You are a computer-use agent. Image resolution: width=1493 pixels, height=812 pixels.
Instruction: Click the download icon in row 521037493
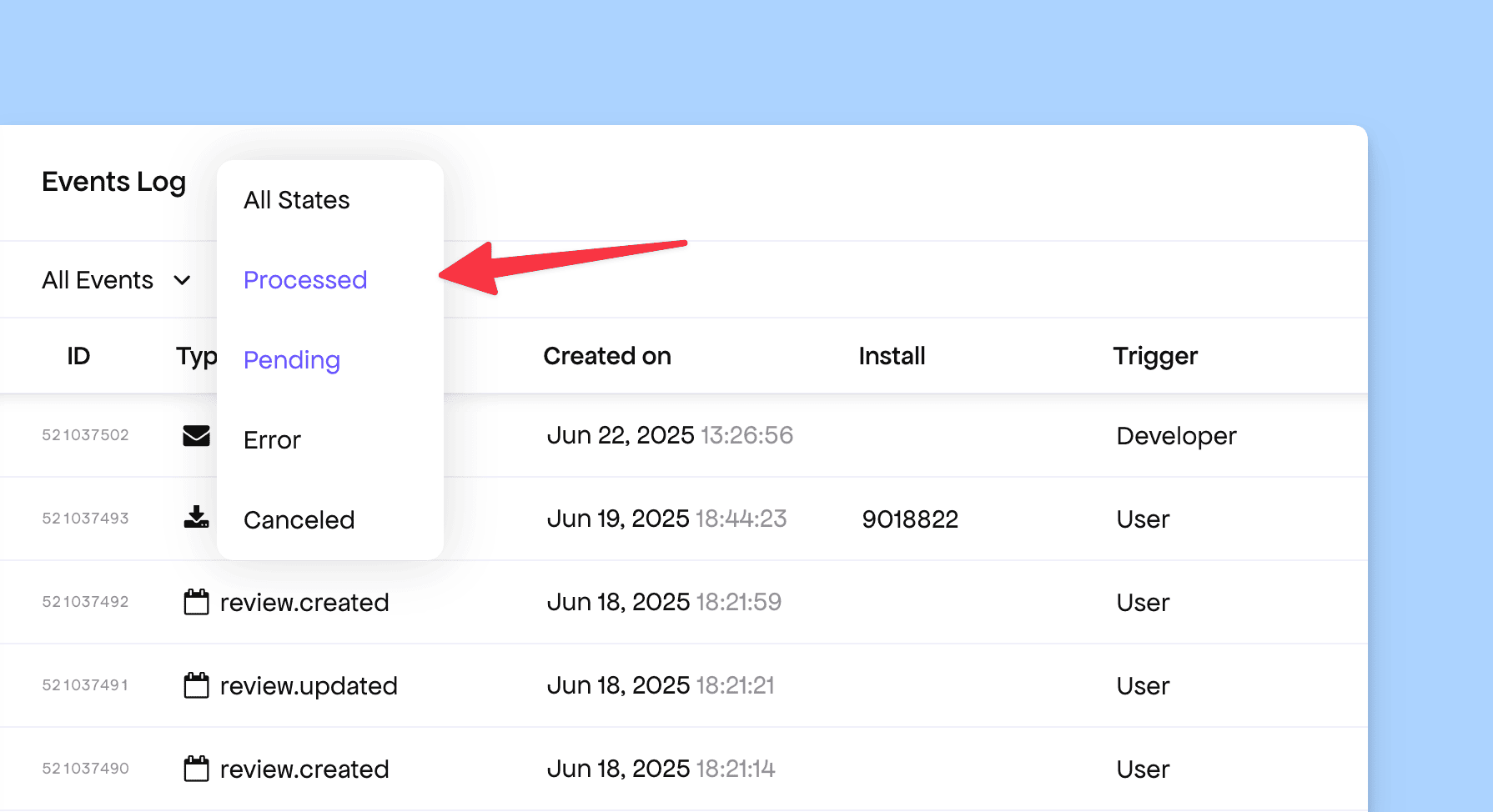tap(196, 518)
